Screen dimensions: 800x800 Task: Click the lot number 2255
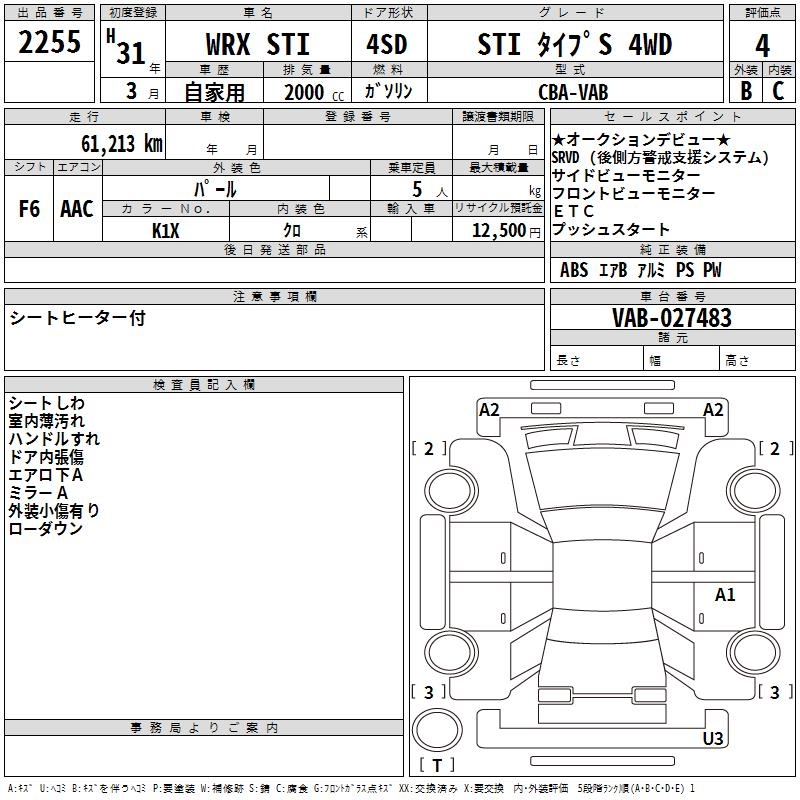[50, 43]
